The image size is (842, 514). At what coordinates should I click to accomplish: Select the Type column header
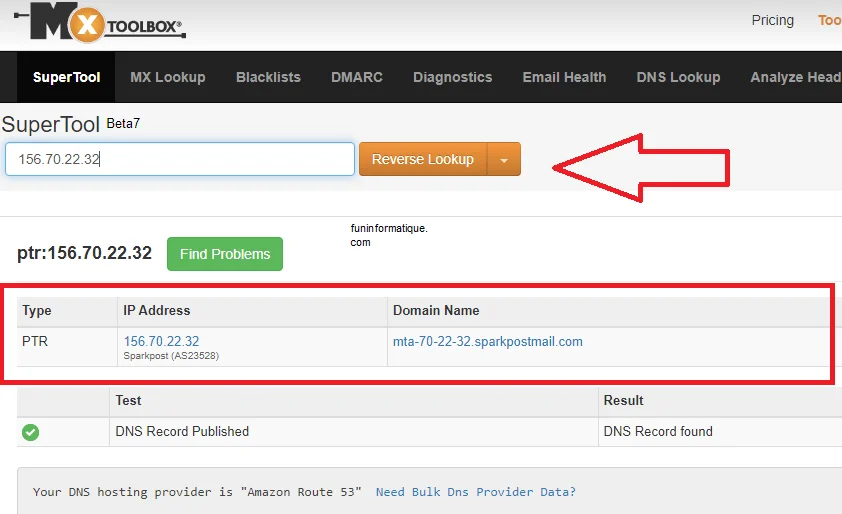pos(37,310)
